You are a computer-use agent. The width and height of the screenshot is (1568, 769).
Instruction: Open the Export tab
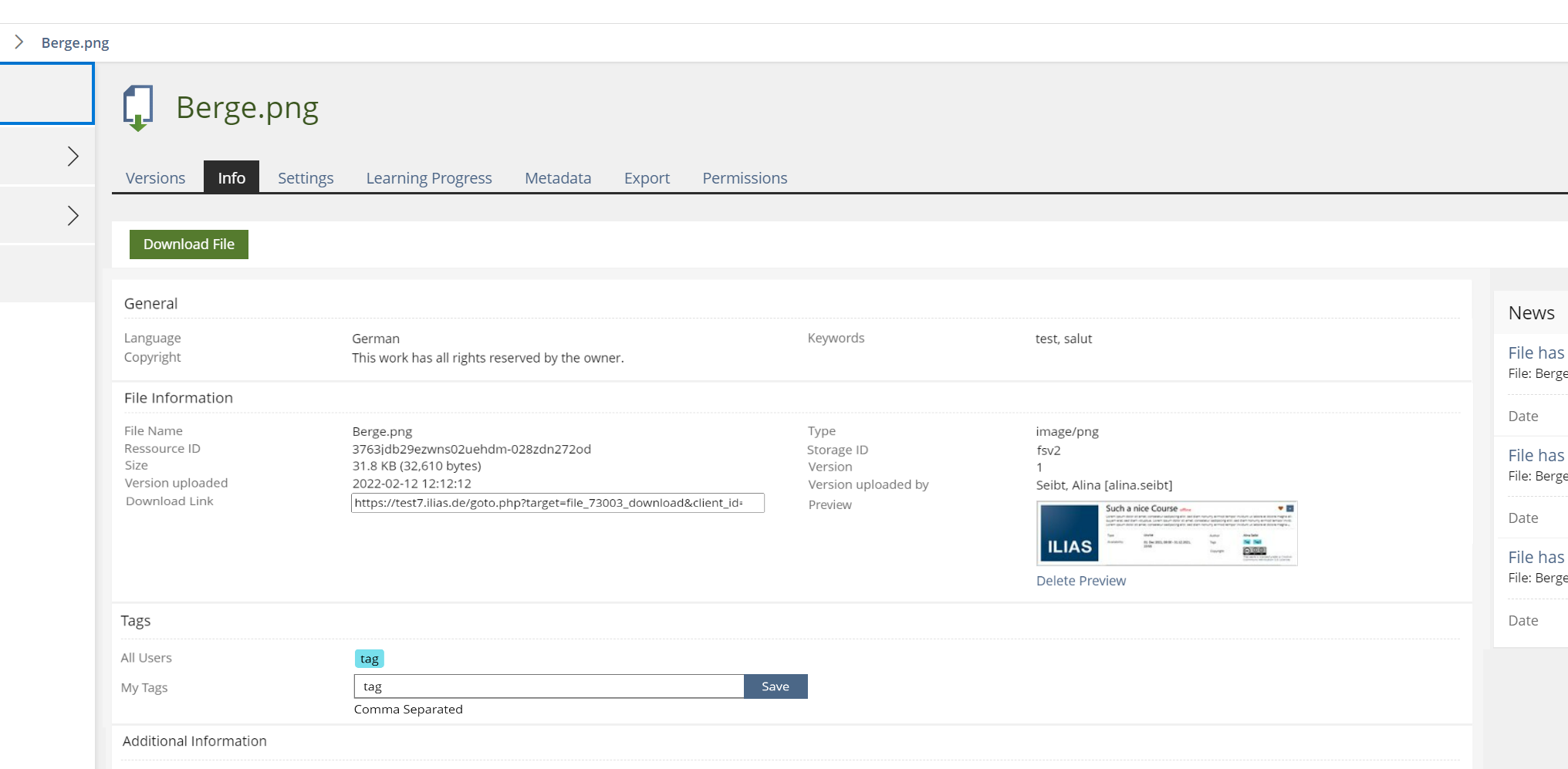pyautogui.click(x=647, y=178)
